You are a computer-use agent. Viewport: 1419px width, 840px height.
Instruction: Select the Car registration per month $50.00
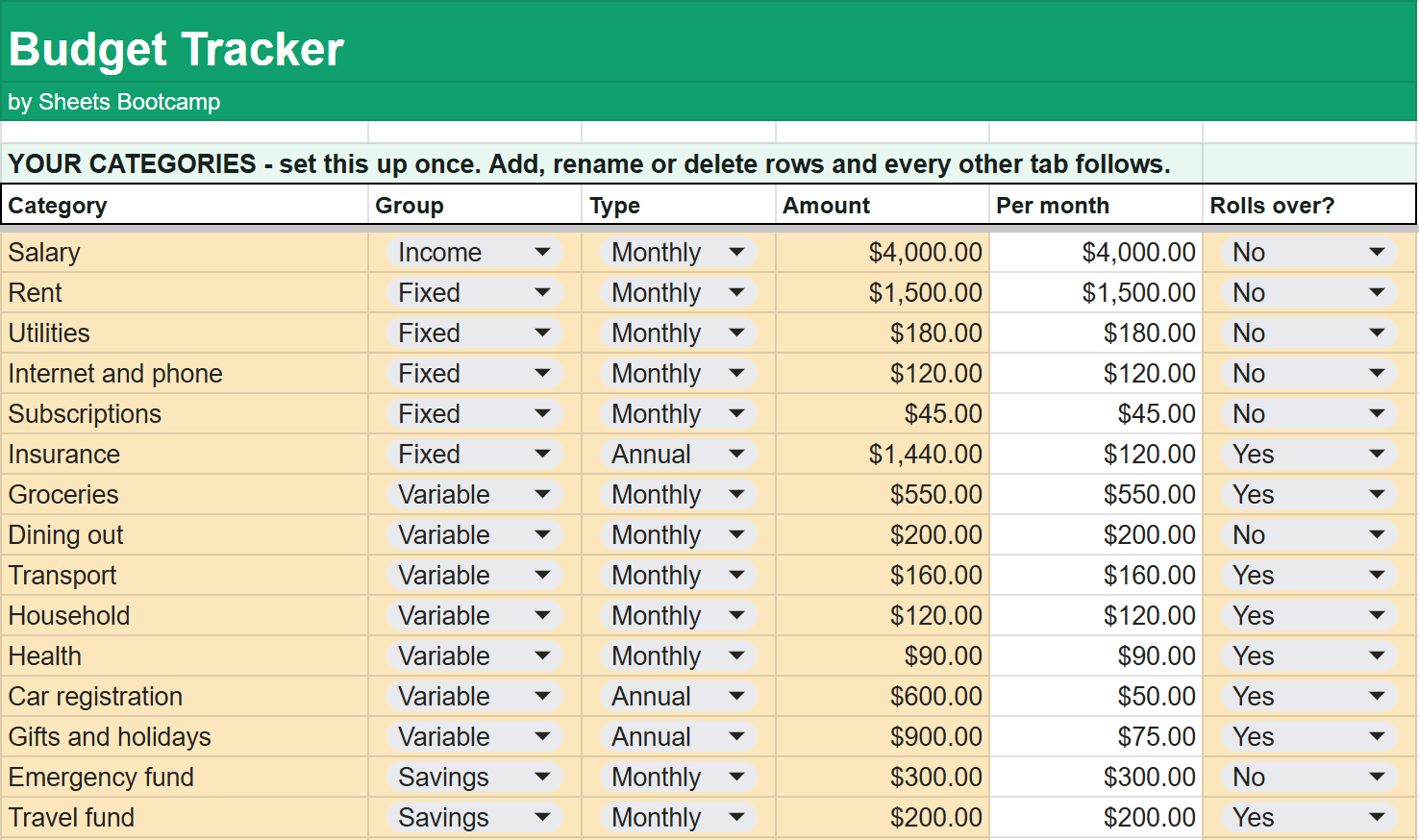click(1096, 696)
